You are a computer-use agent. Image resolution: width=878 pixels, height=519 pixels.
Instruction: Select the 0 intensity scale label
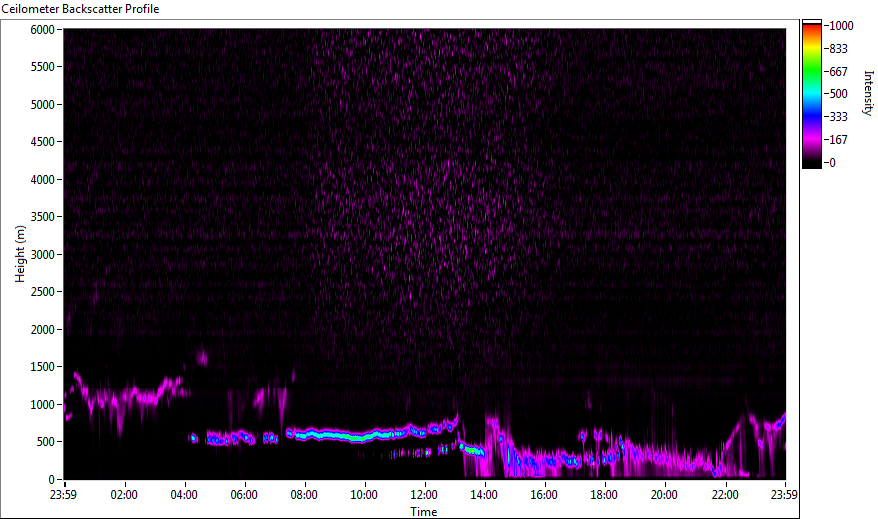click(x=833, y=163)
